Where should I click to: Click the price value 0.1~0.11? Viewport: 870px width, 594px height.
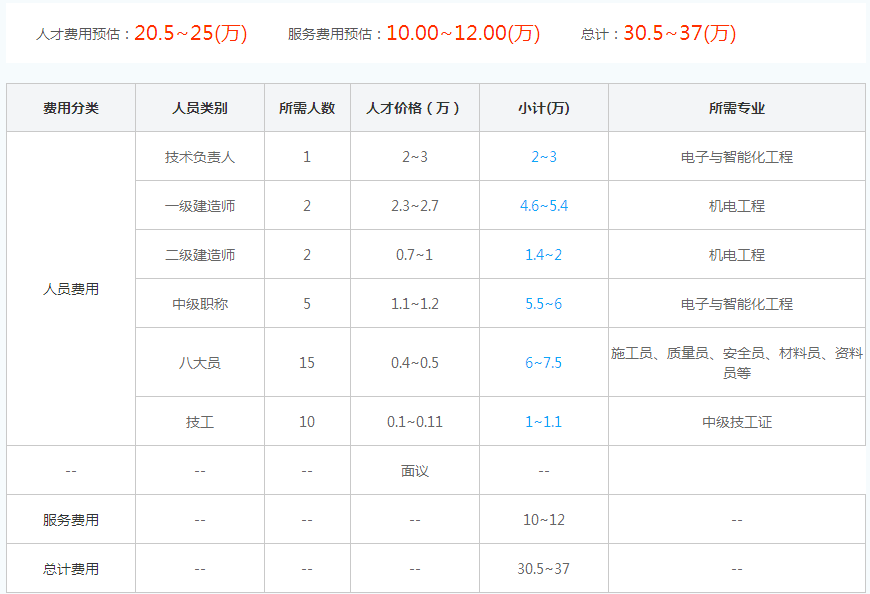[x=414, y=422]
